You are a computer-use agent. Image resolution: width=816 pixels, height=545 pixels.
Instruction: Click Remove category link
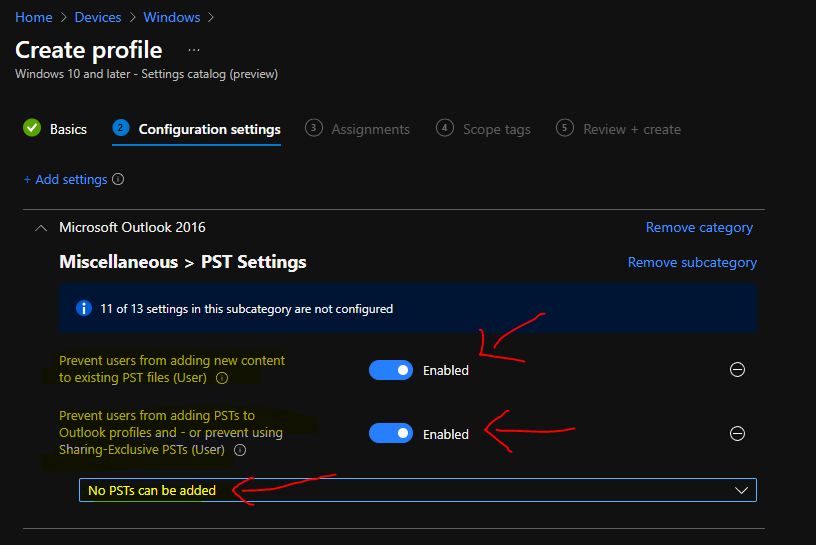(x=699, y=227)
